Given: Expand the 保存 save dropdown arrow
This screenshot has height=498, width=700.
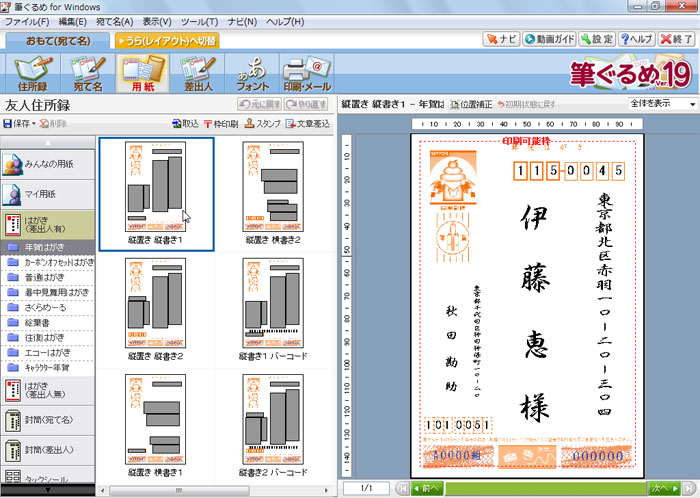Looking at the screenshot, I should pos(34,123).
